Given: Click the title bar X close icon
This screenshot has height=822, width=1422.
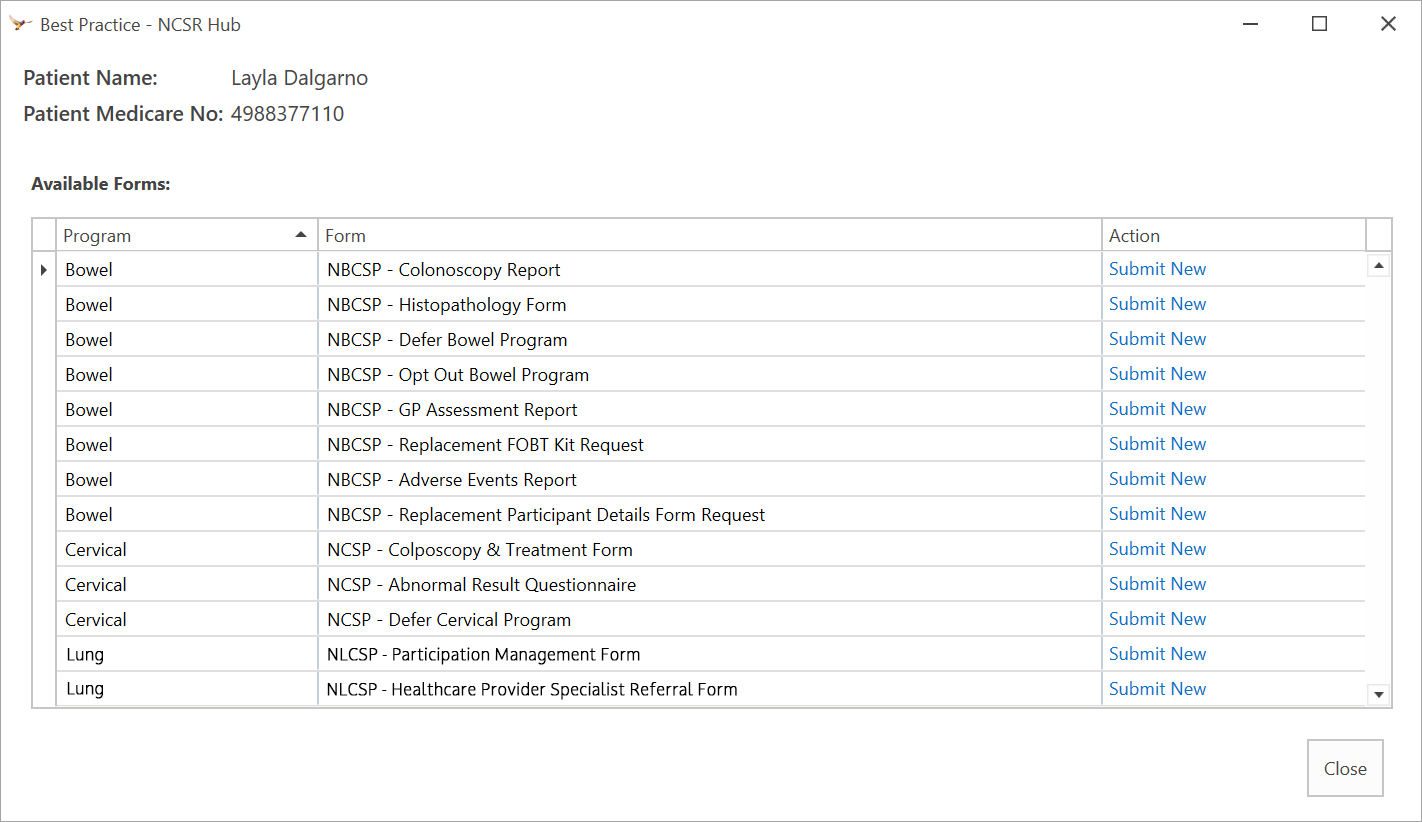Looking at the screenshot, I should [1388, 24].
